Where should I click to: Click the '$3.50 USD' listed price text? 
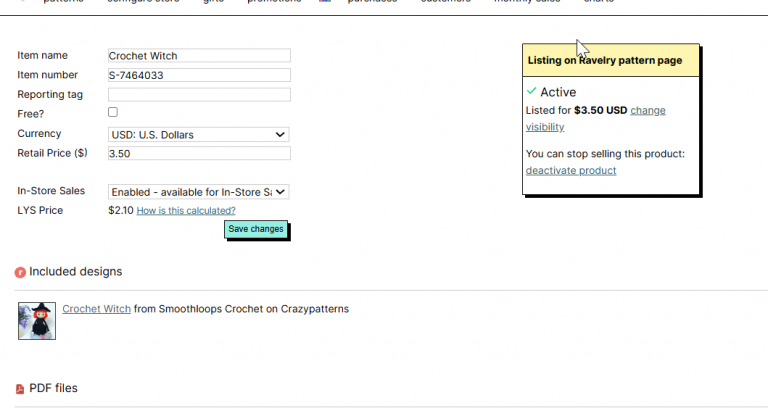coord(600,110)
